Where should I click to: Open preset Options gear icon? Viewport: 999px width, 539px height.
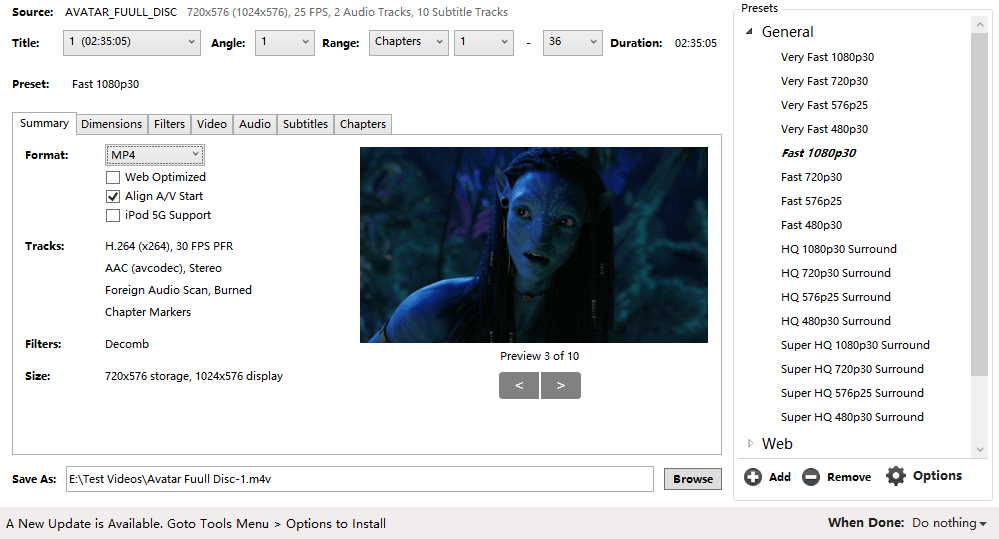pos(895,476)
